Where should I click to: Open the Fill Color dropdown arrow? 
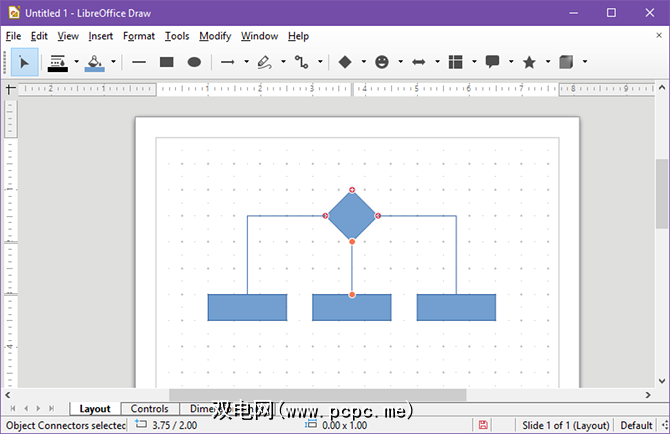(x=113, y=62)
